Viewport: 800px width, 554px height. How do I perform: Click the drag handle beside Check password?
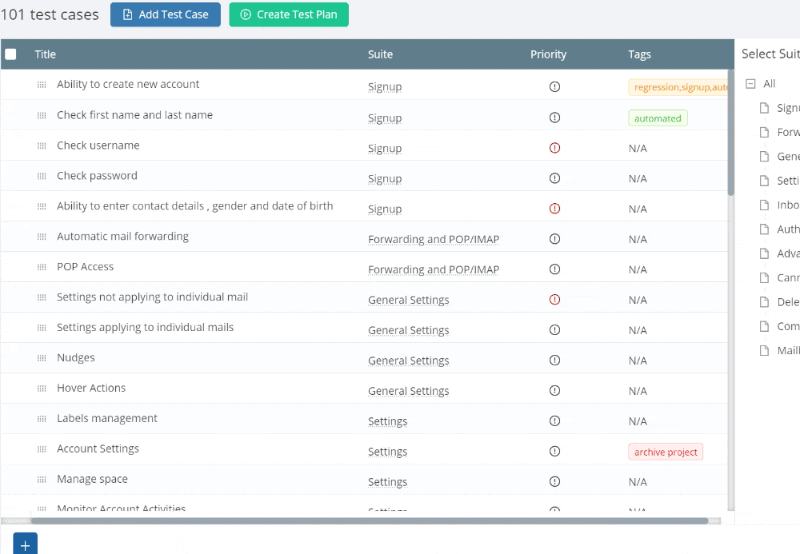tap(42, 176)
